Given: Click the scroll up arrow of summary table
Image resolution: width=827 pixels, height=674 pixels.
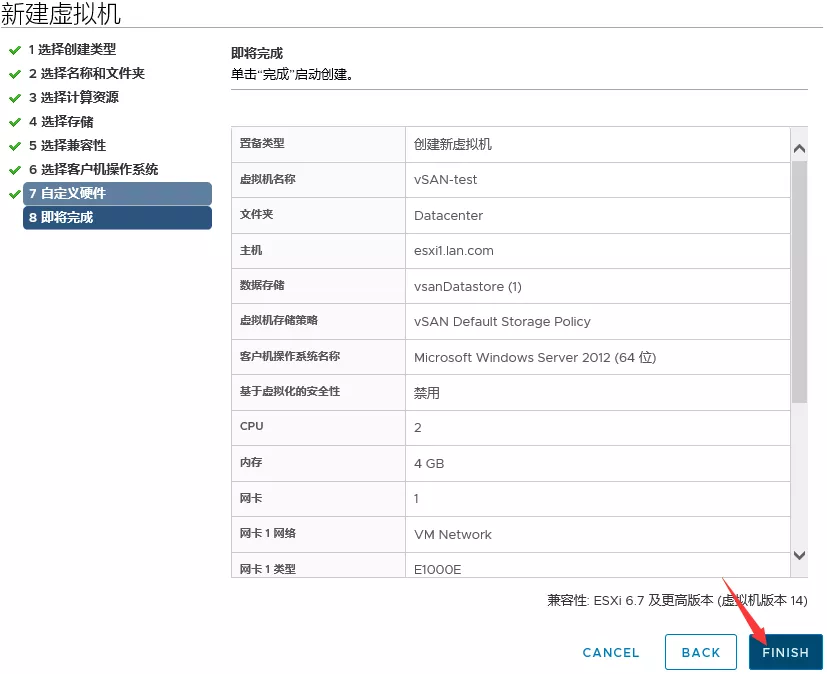Looking at the screenshot, I should point(799,149).
